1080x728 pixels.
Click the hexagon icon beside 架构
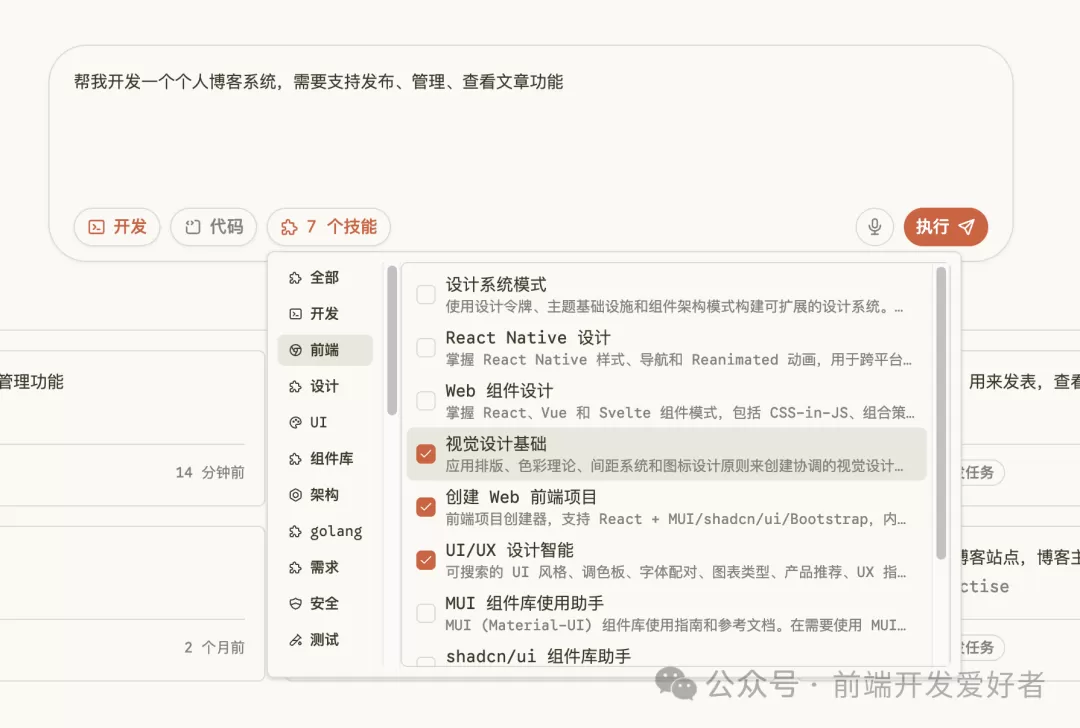coord(295,495)
